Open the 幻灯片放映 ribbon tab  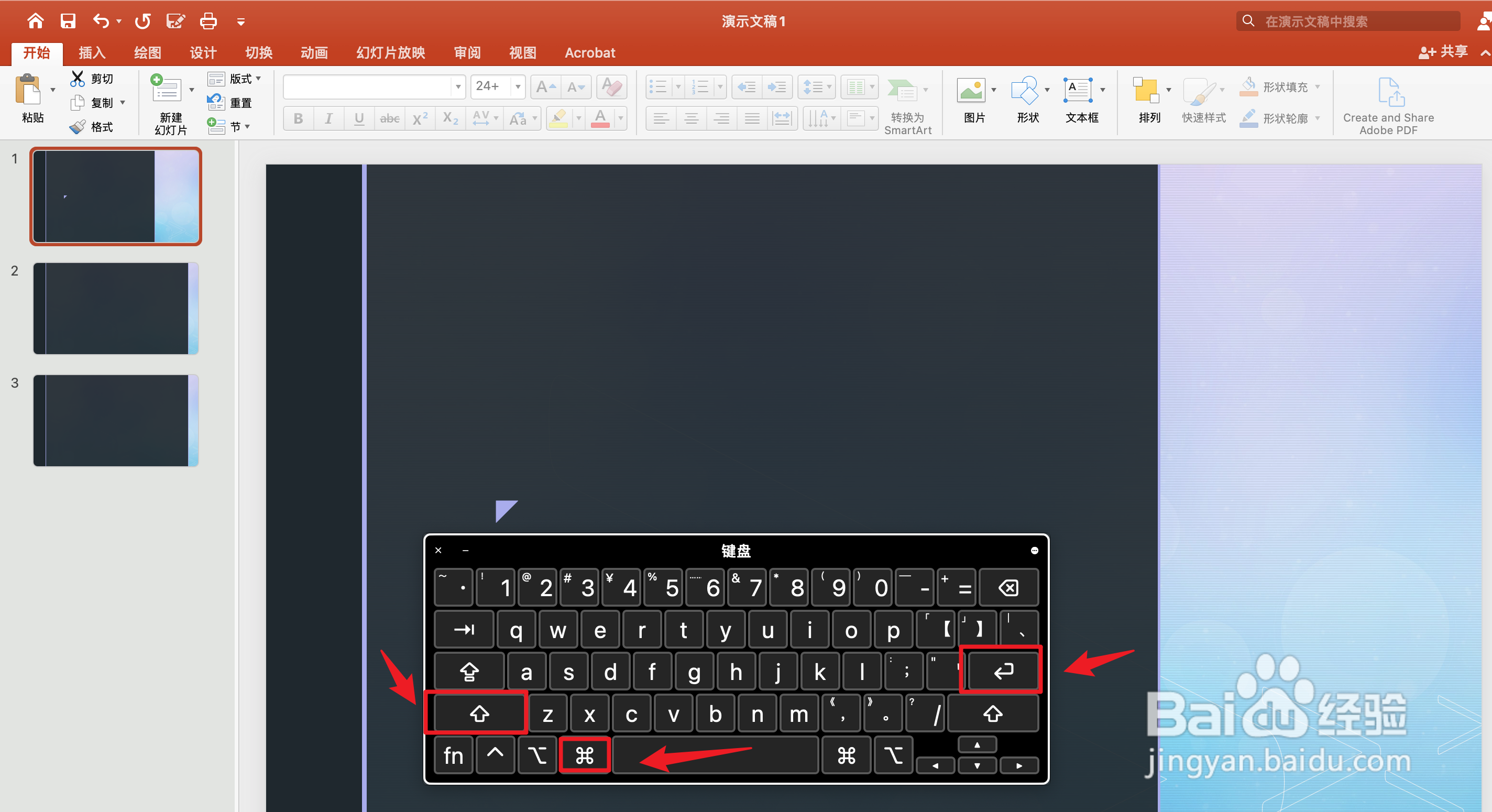390,53
